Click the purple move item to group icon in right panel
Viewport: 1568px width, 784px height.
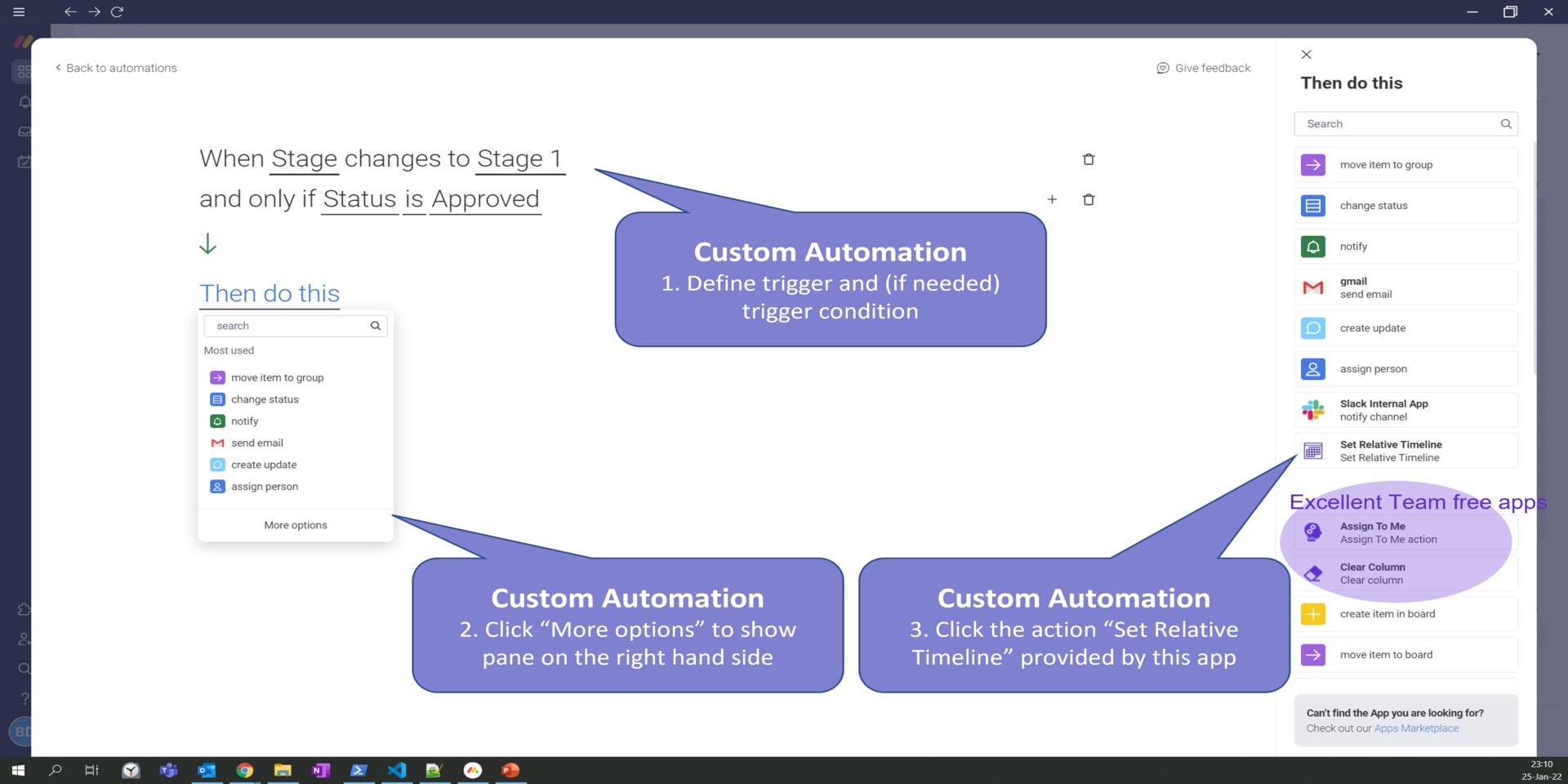(1312, 165)
